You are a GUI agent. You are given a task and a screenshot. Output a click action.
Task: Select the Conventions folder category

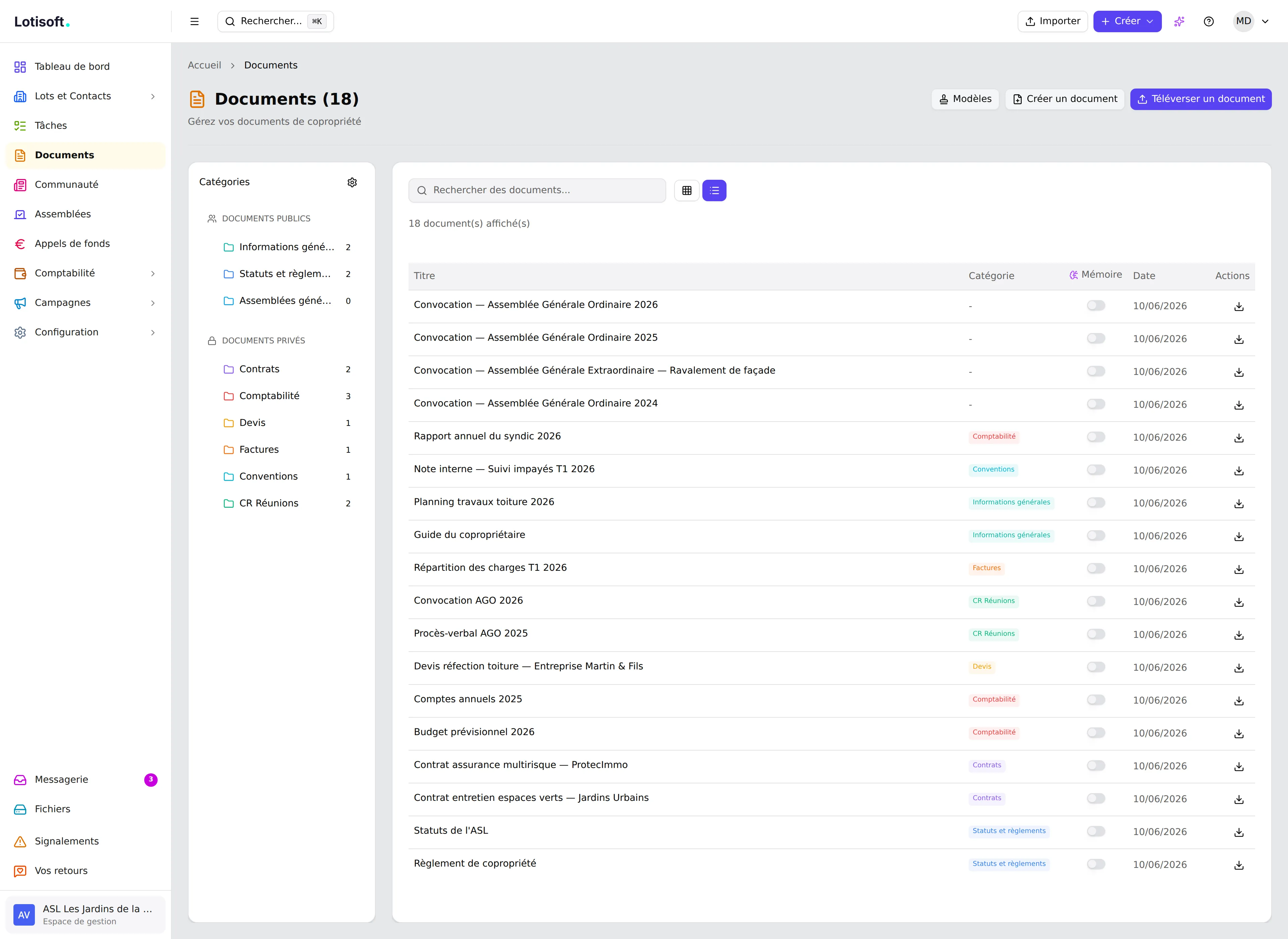tap(287, 476)
